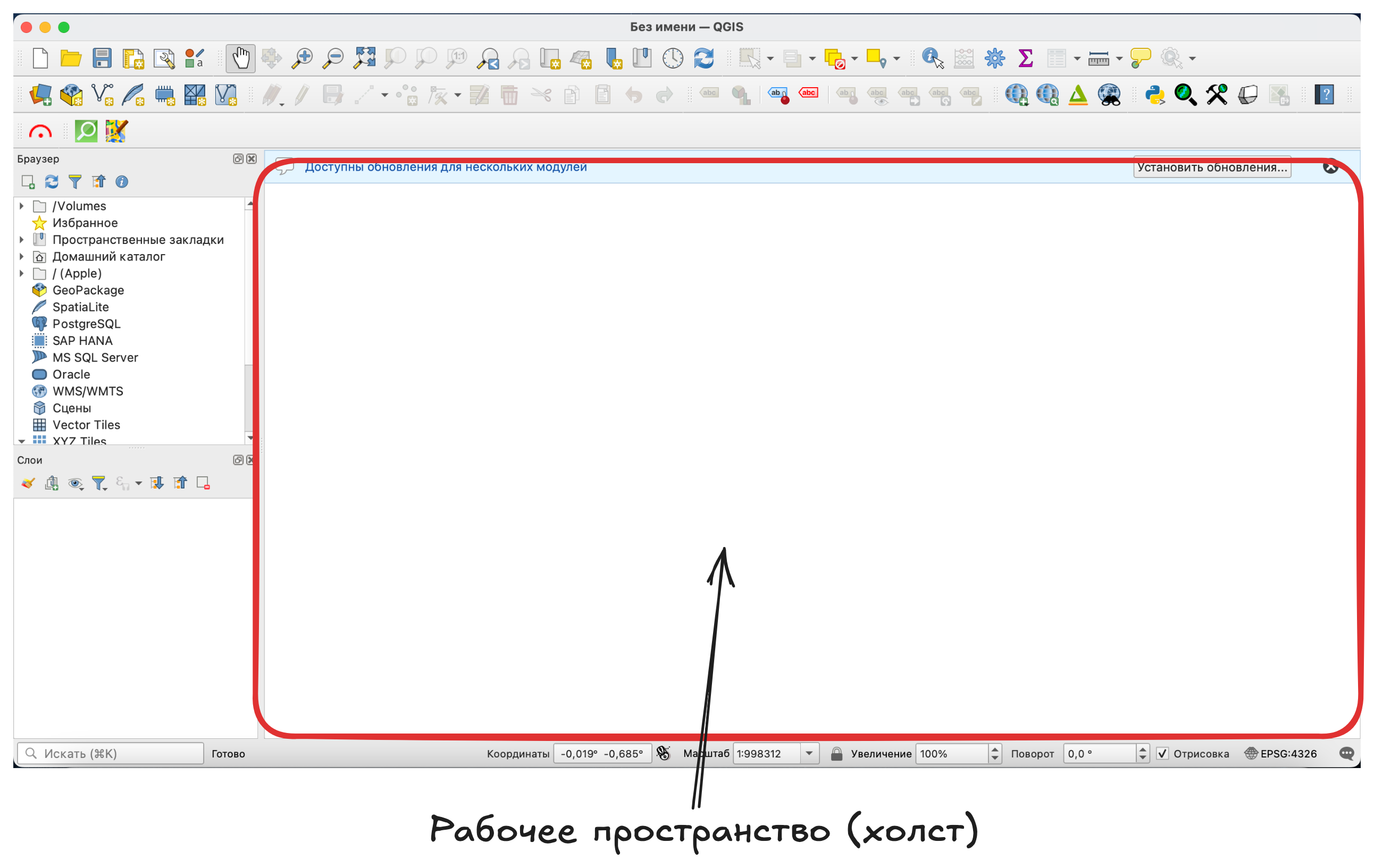Click the Save Project floppy icon
Viewport: 1374px width, 868px height.
(102, 58)
